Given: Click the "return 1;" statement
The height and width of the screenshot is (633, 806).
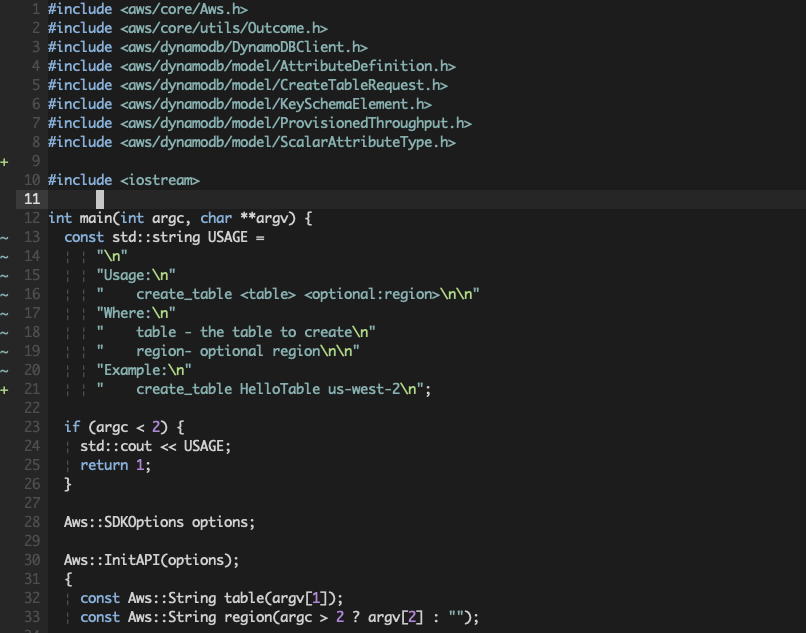Looking at the screenshot, I should 116,465.
